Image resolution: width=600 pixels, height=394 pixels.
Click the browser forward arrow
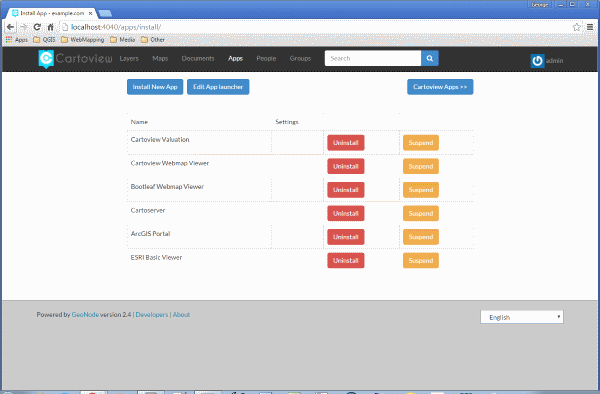click(x=24, y=27)
